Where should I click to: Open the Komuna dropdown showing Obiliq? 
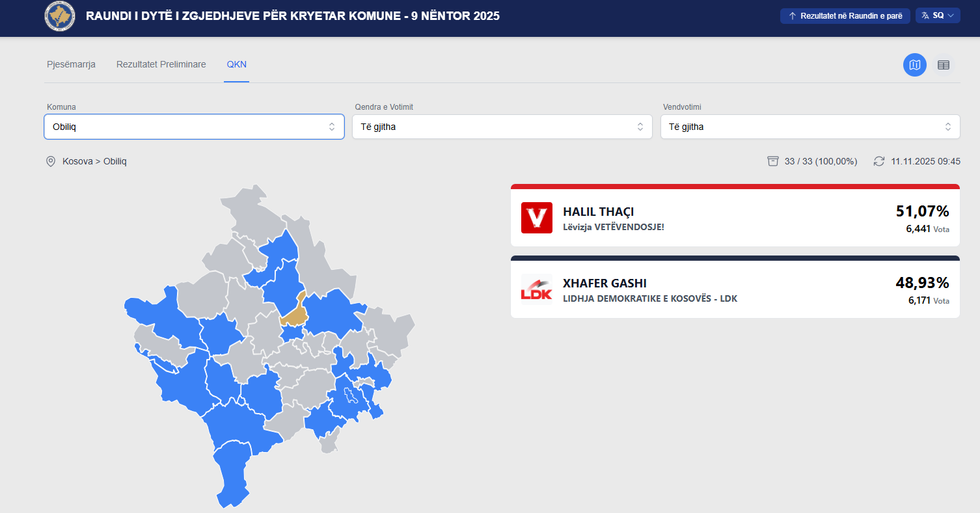coord(194,127)
